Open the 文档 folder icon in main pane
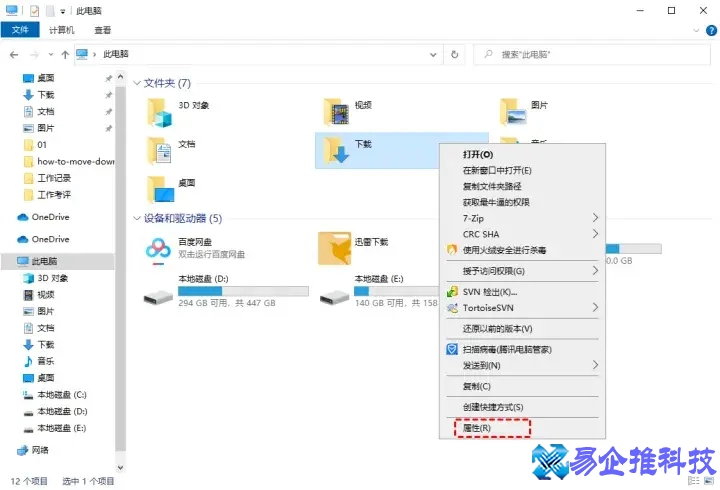The image size is (720, 490). coord(159,151)
